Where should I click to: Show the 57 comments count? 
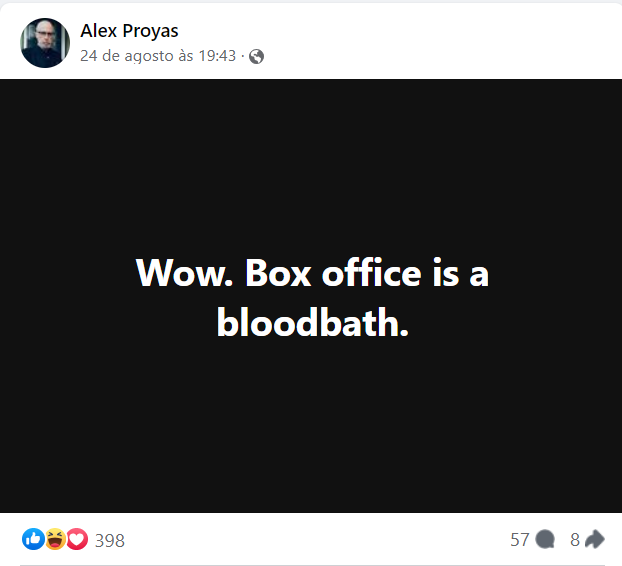click(x=519, y=540)
